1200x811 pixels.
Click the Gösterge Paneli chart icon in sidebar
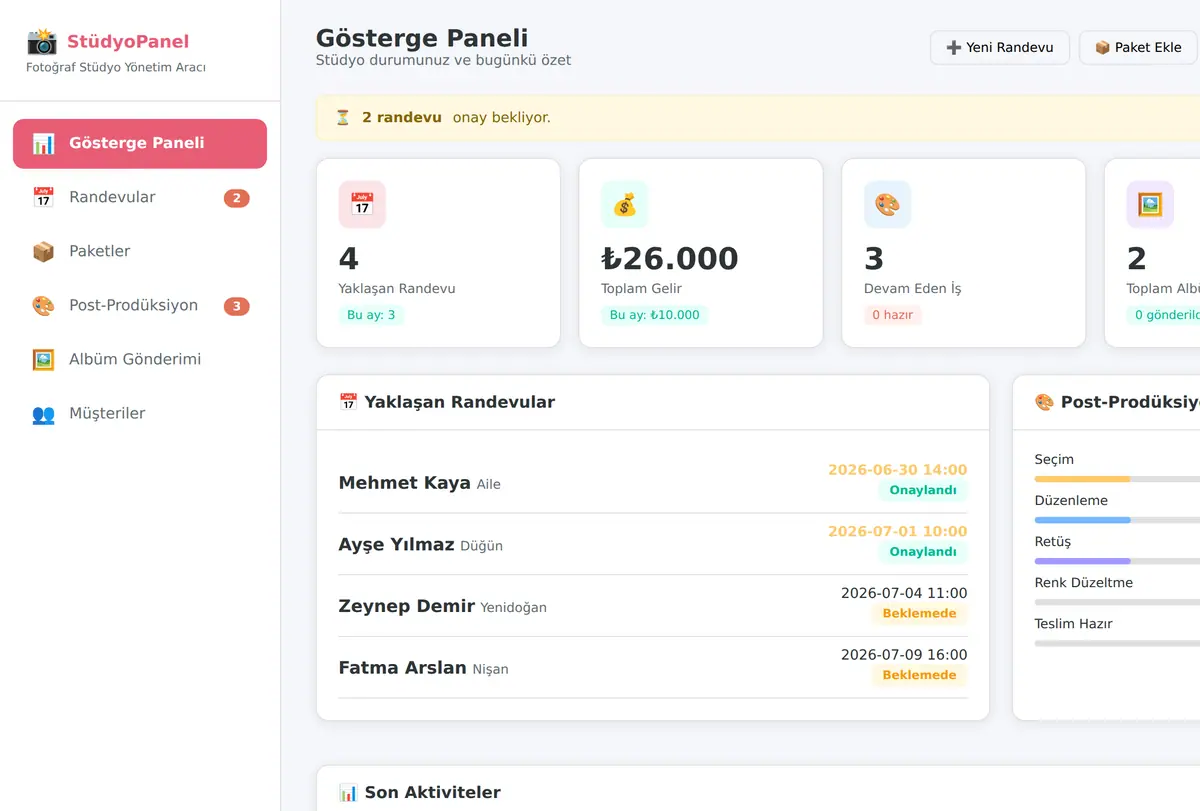point(43,143)
